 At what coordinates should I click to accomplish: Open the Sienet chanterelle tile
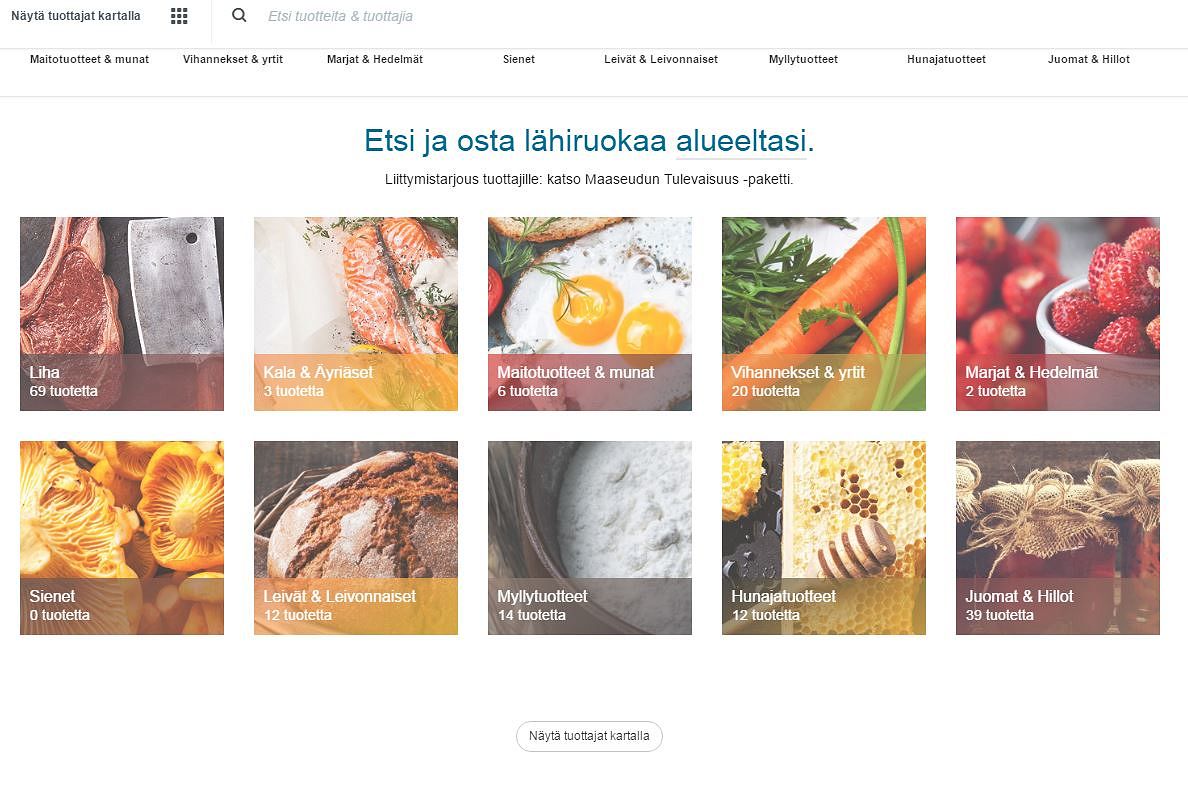coord(122,537)
